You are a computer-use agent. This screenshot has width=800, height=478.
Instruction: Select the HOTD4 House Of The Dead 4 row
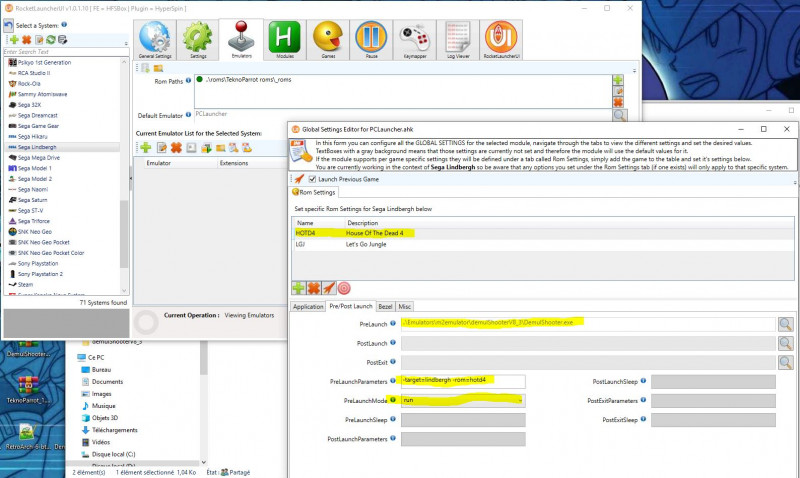coord(543,233)
